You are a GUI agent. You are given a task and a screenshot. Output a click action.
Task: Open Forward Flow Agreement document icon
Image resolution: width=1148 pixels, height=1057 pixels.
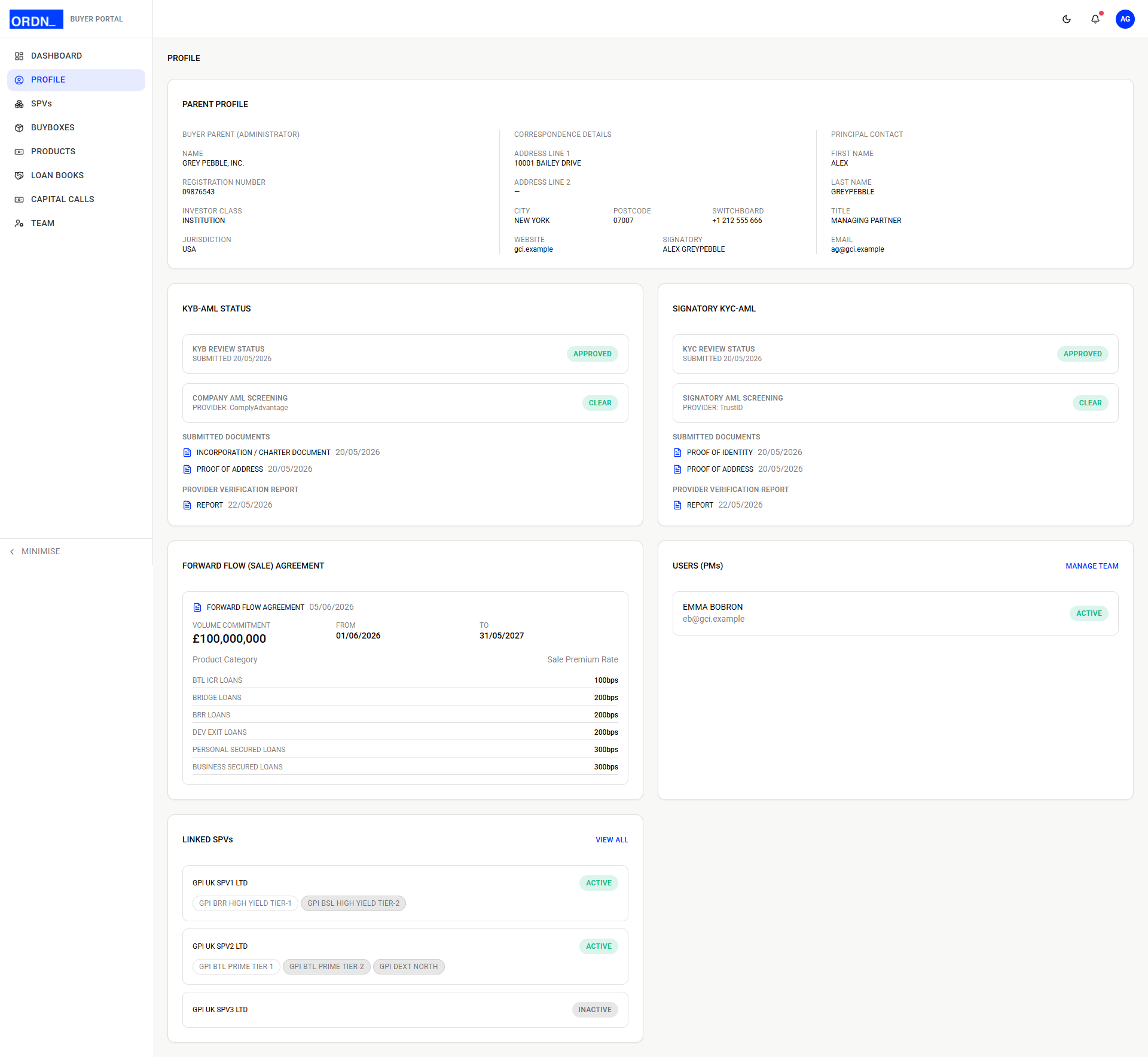coord(197,607)
